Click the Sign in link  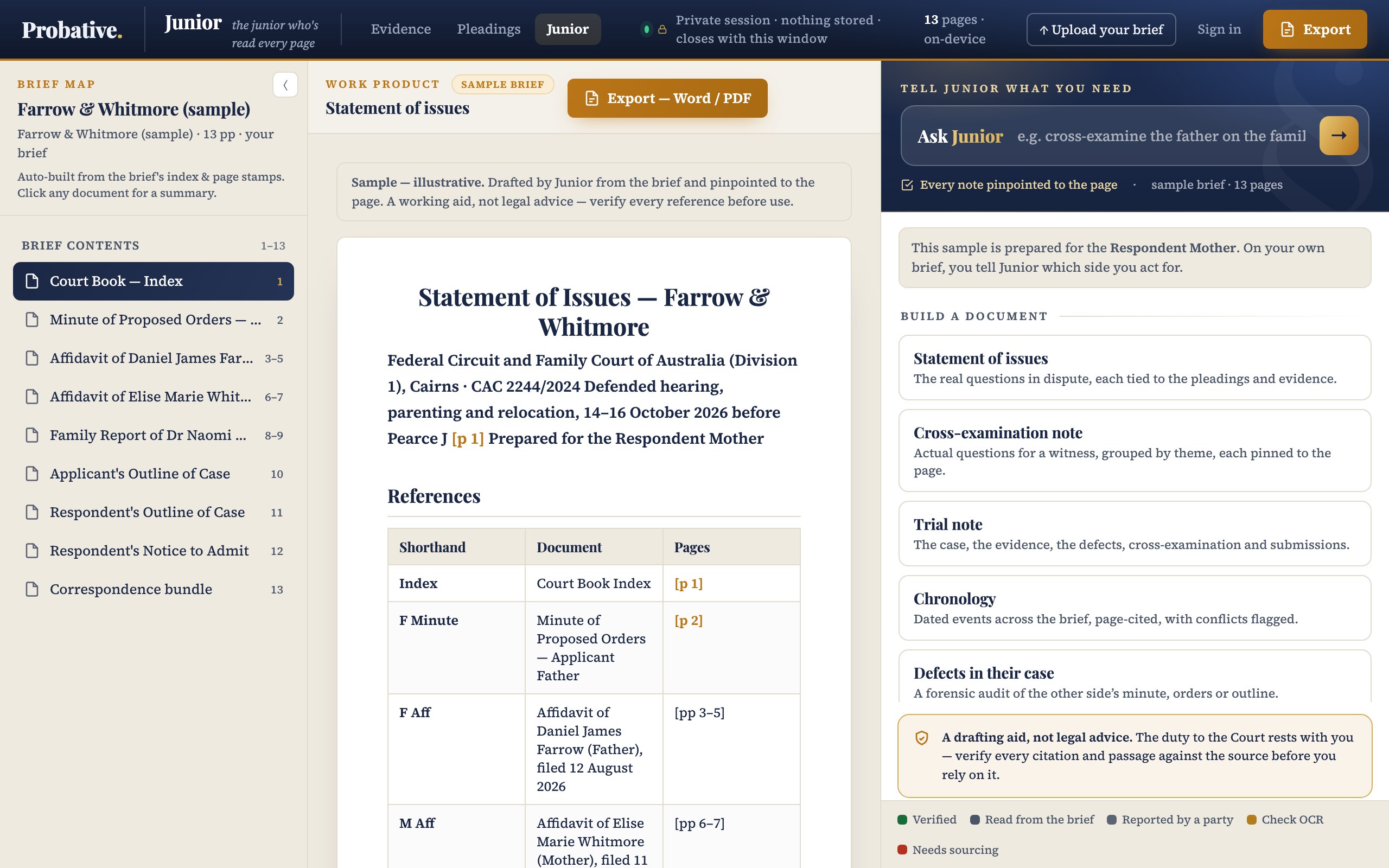[1219, 29]
